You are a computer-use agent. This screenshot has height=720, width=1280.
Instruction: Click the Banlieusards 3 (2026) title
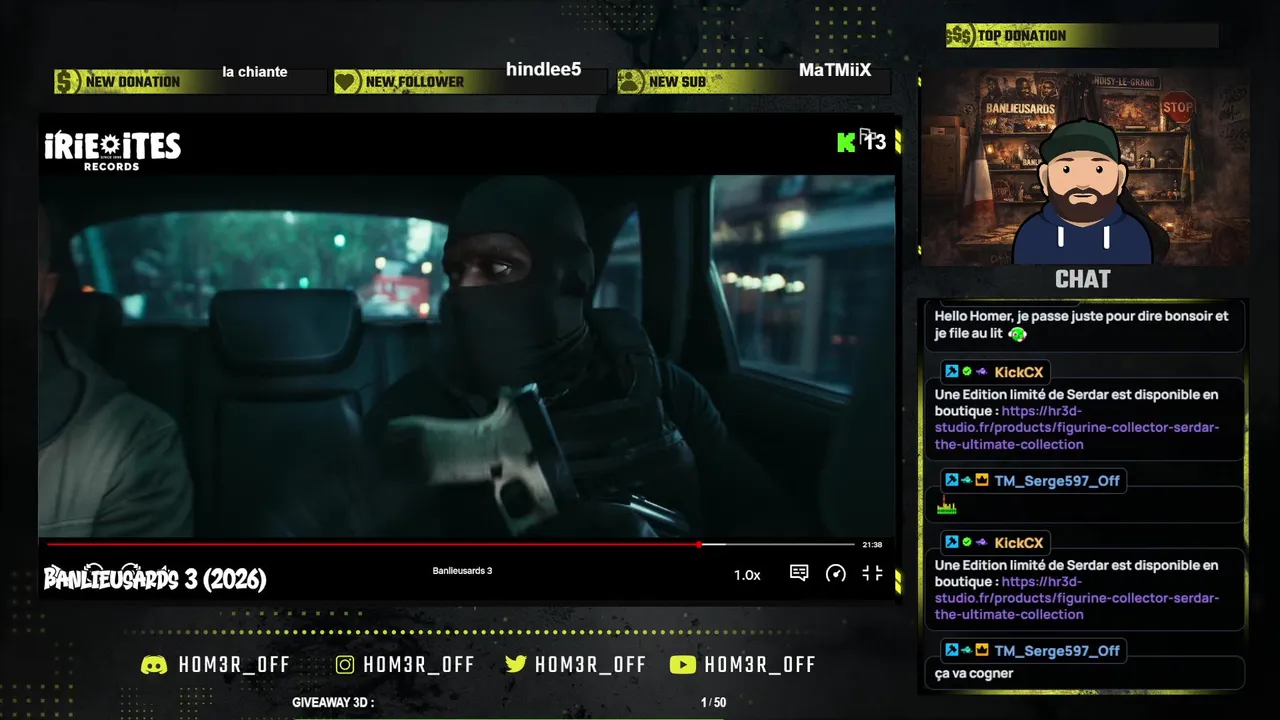click(155, 579)
